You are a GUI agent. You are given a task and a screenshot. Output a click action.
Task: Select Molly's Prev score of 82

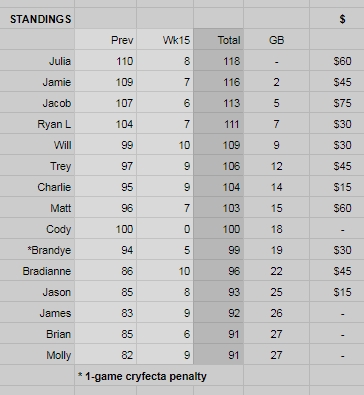tap(106, 355)
